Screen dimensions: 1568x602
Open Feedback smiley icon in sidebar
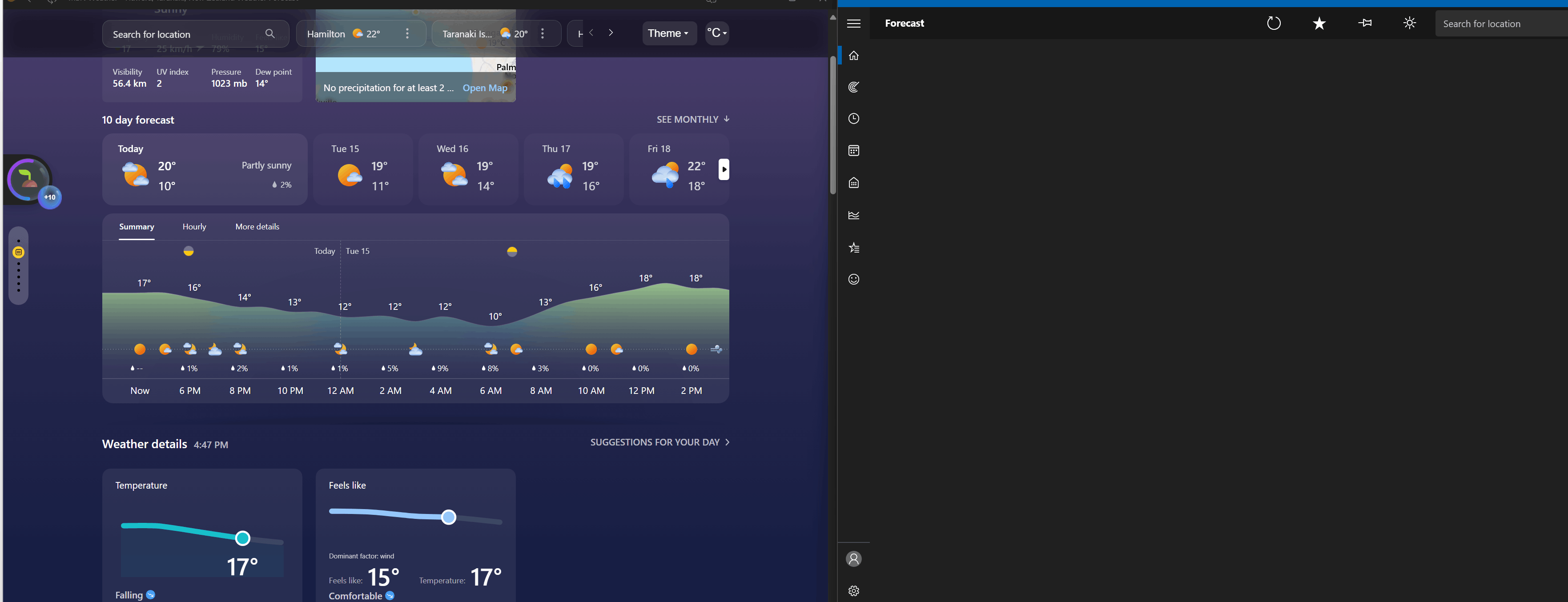(x=853, y=279)
